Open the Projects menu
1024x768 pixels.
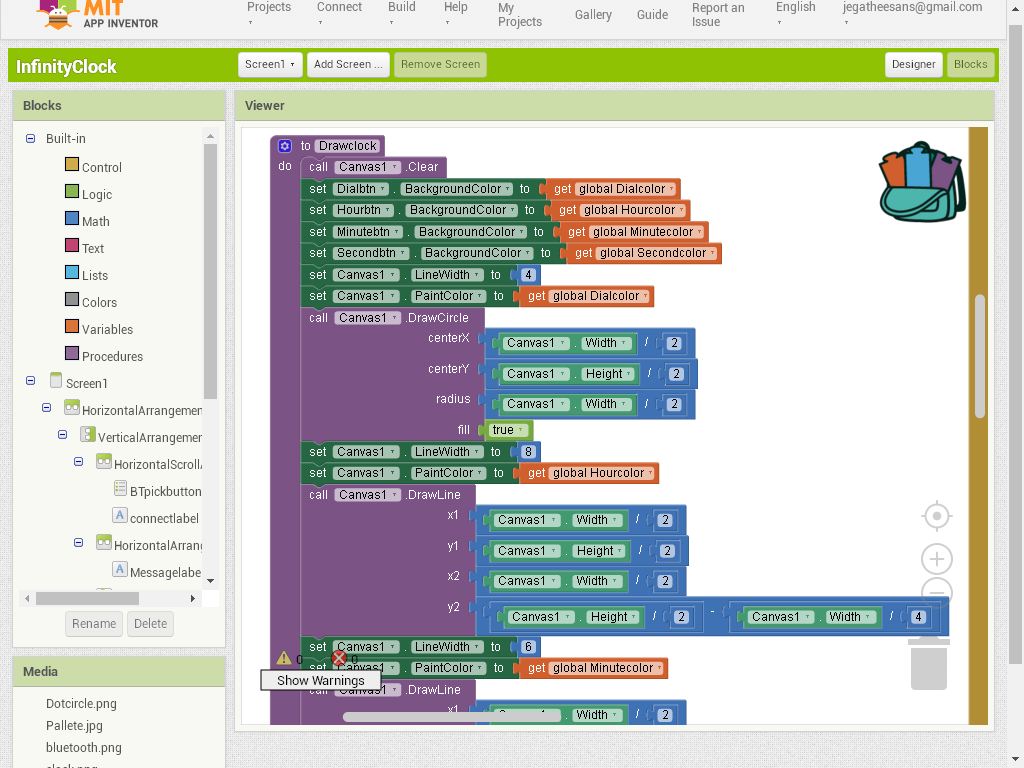[x=269, y=8]
